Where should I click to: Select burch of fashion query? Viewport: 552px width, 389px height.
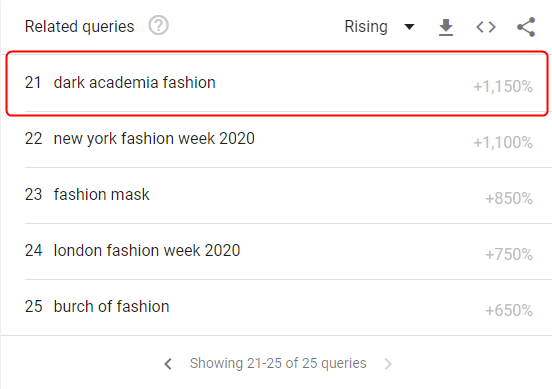click(x=111, y=307)
